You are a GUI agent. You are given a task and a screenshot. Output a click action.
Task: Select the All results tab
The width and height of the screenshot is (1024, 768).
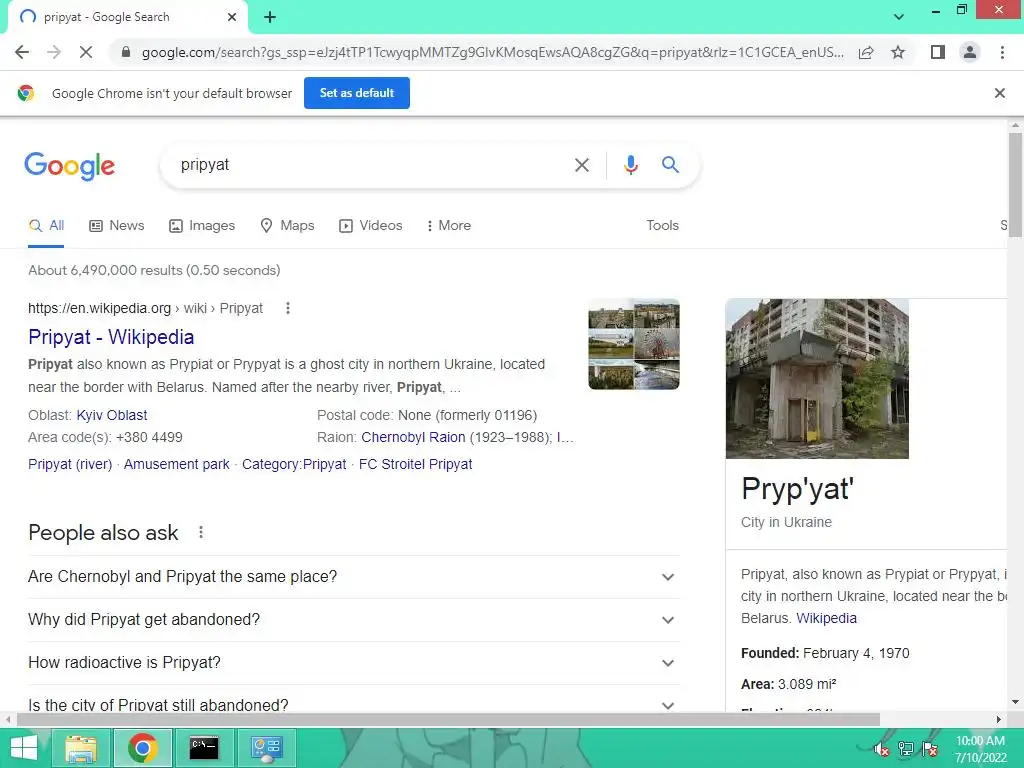coord(46,225)
